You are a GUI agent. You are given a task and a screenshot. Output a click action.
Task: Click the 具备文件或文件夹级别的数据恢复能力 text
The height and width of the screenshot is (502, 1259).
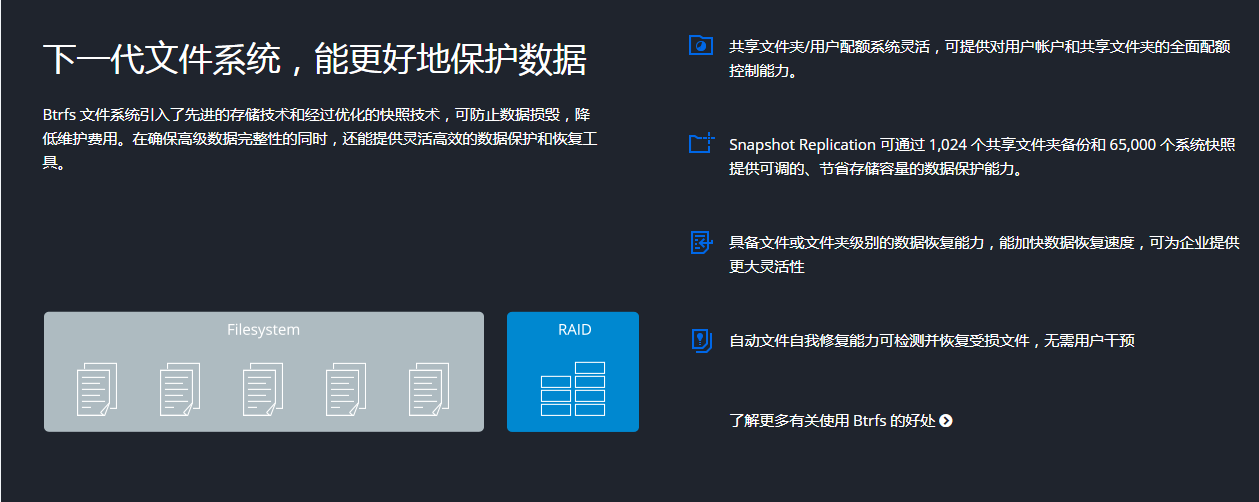(984, 255)
